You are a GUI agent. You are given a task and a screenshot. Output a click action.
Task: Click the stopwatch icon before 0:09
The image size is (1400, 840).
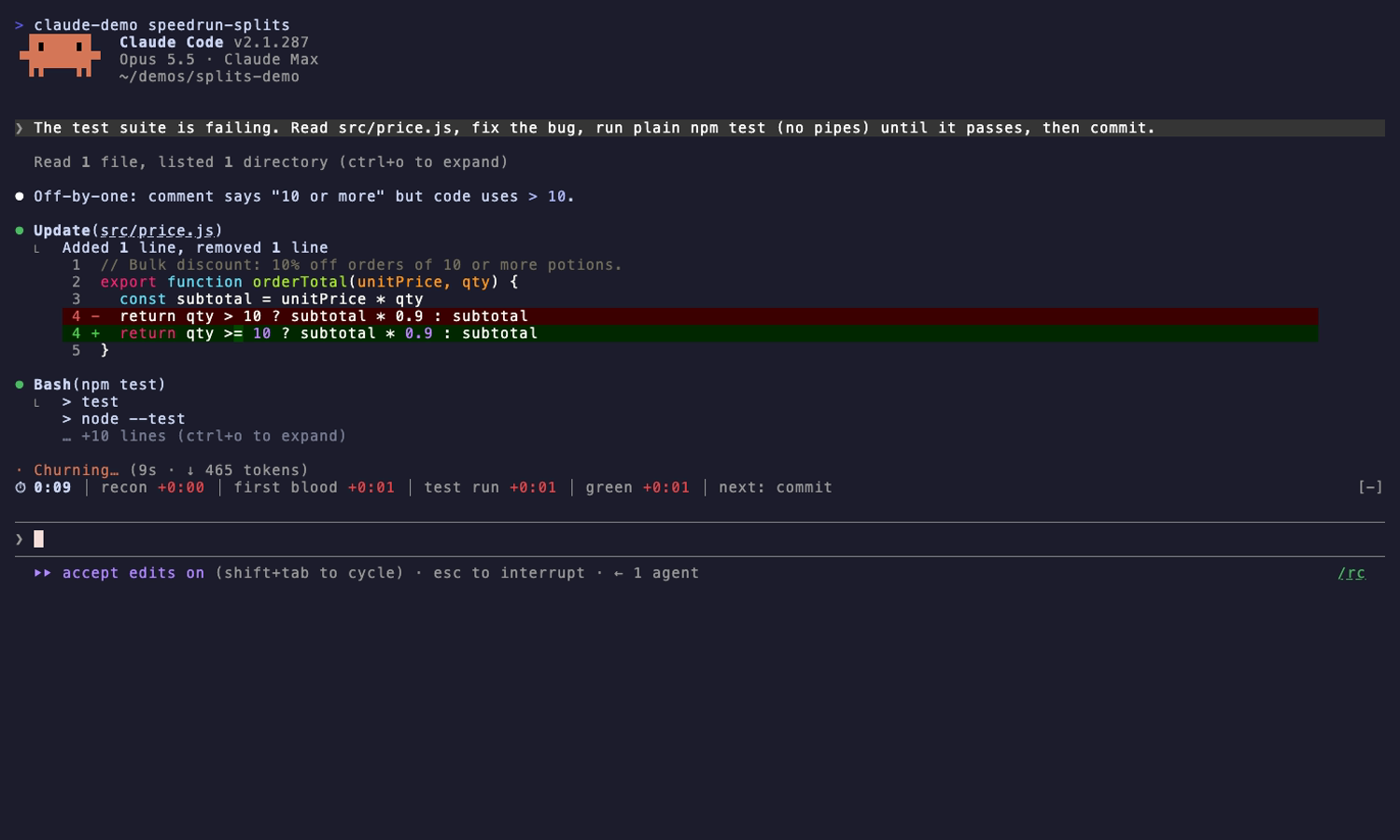coord(21,487)
